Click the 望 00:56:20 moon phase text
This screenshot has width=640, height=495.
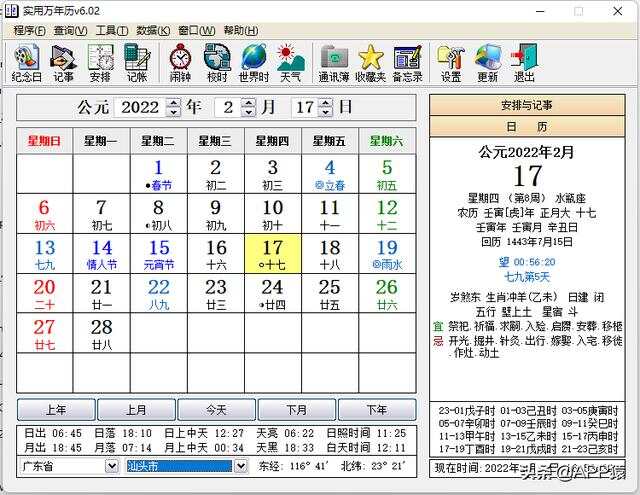point(527,262)
